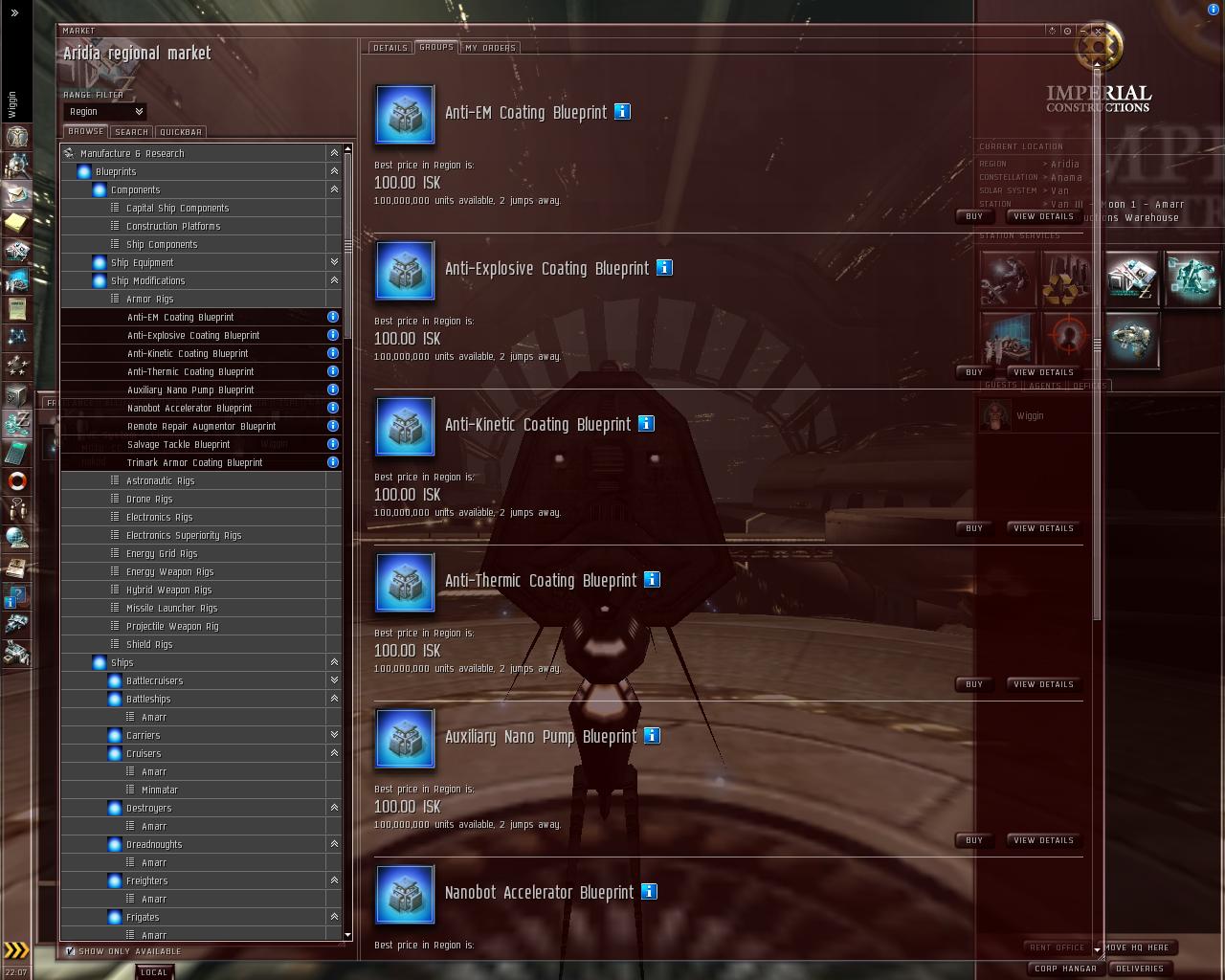Open the five-stars icon in sidebar

[16, 366]
